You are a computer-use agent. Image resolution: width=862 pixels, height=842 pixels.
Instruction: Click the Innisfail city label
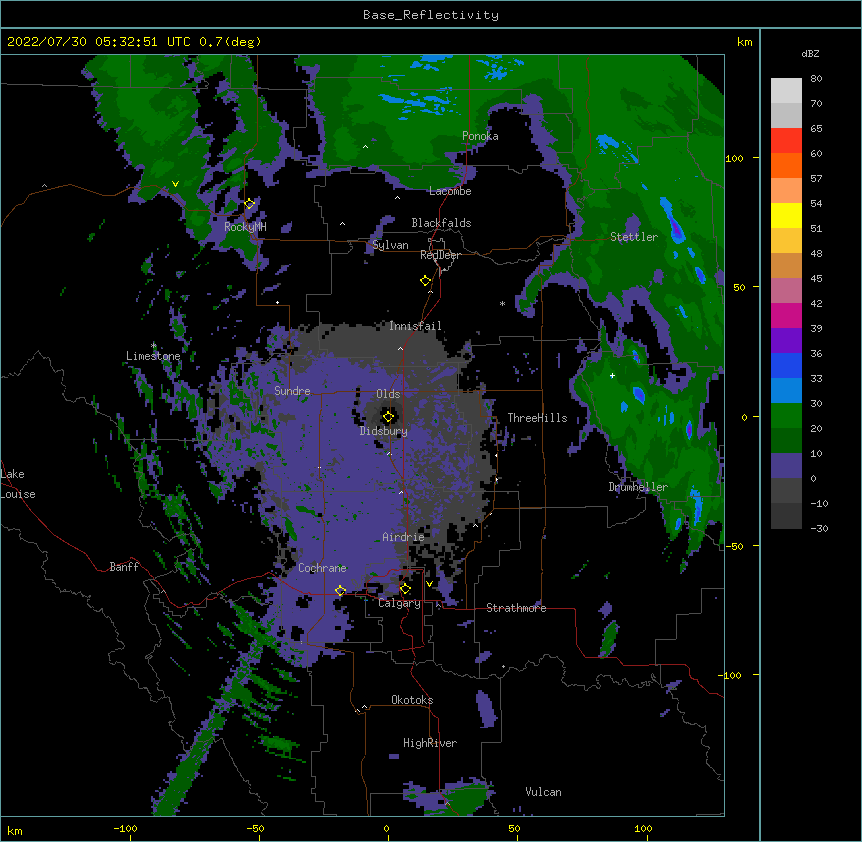[415, 326]
